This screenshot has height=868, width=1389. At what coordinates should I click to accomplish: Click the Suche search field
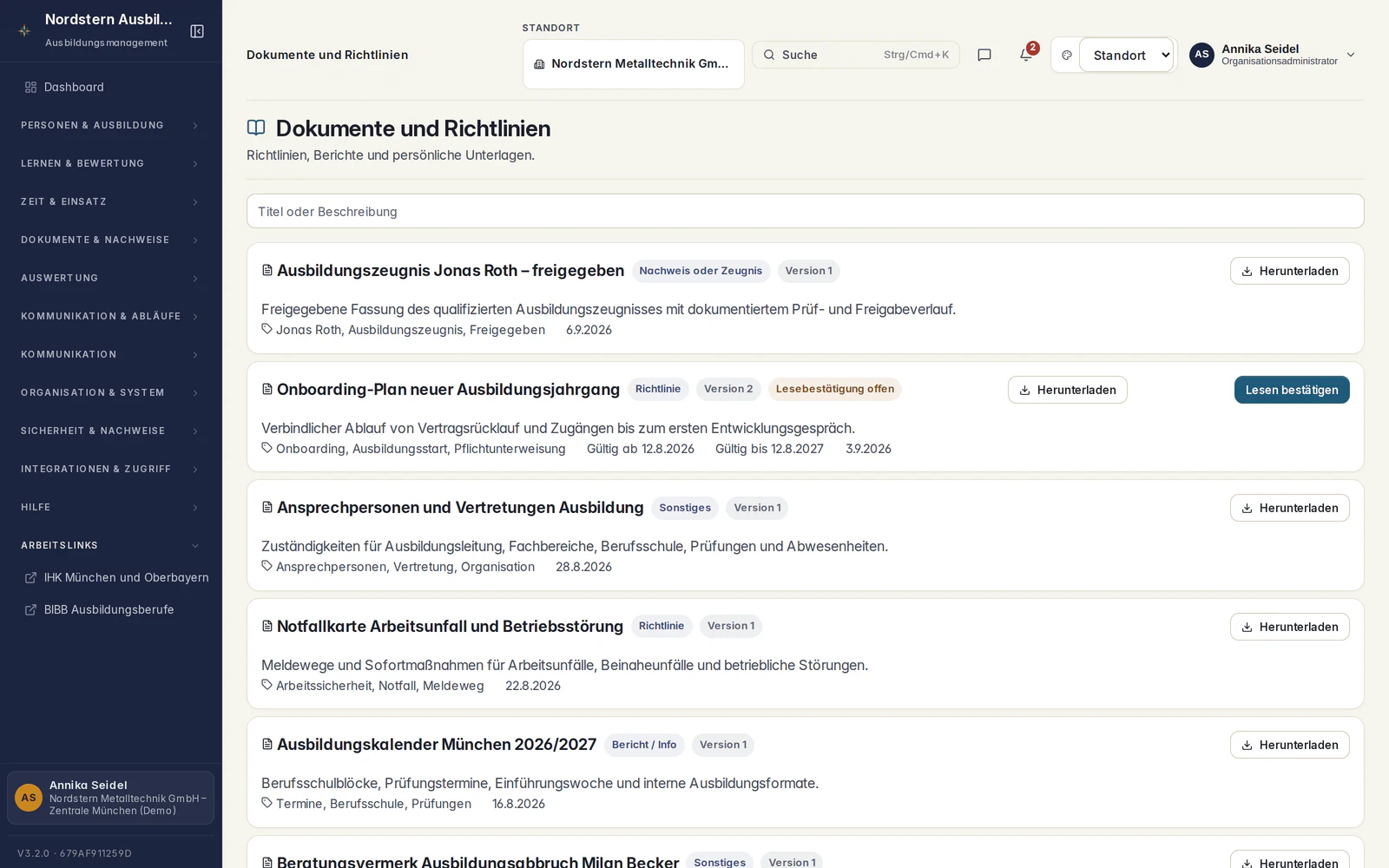pyautogui.click(x=856, y=55)
